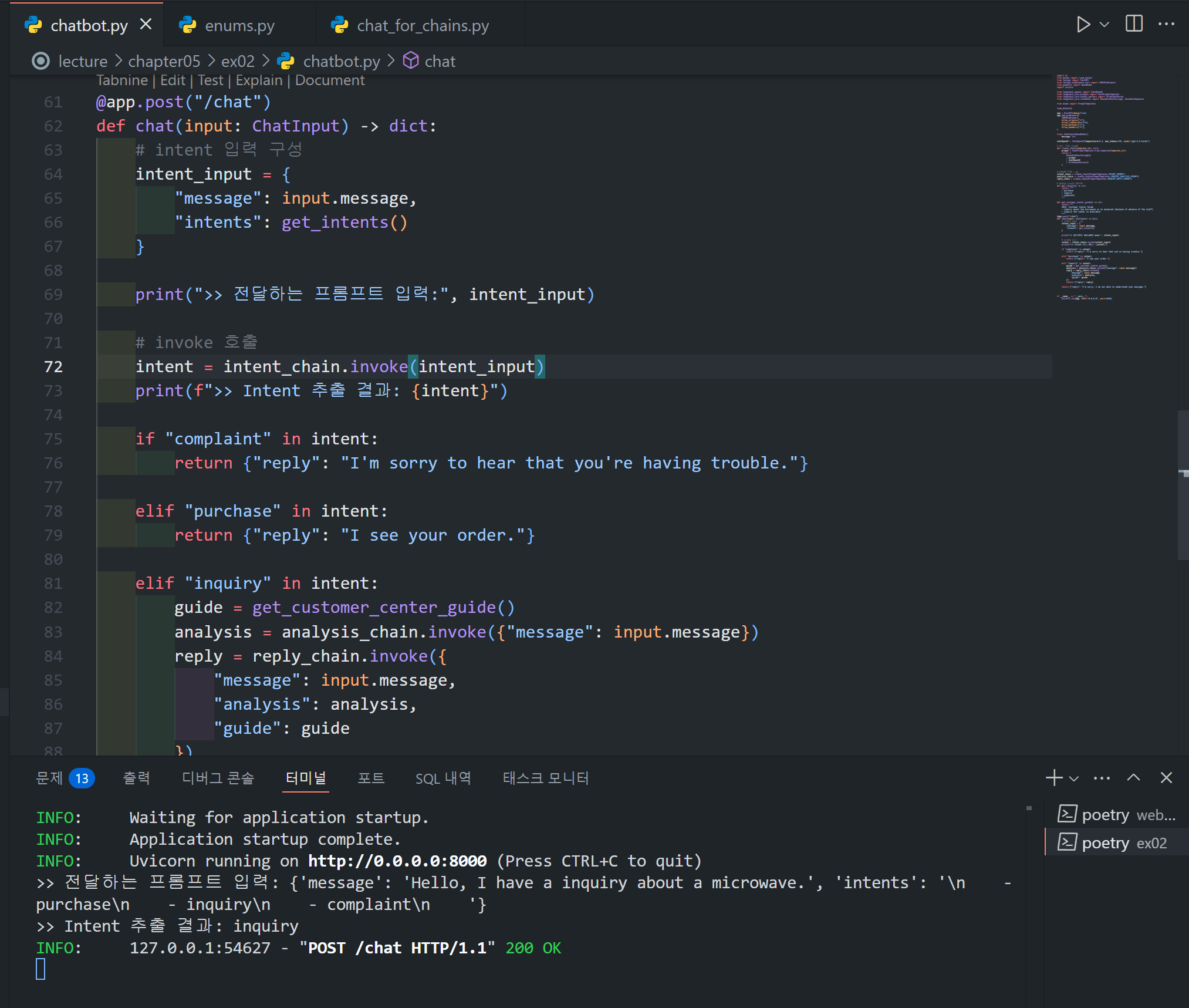Open the 문제 problems panel tab
This screenshot has width=1189, height=1008.
[50, 778]
